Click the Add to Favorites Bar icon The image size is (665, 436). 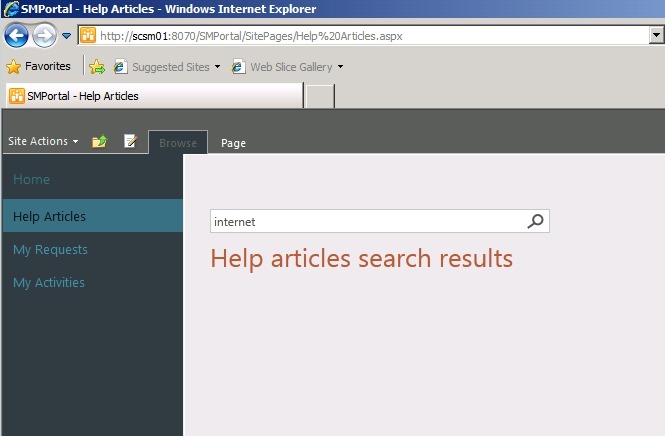pyautogui.click(x=97, y=67)
